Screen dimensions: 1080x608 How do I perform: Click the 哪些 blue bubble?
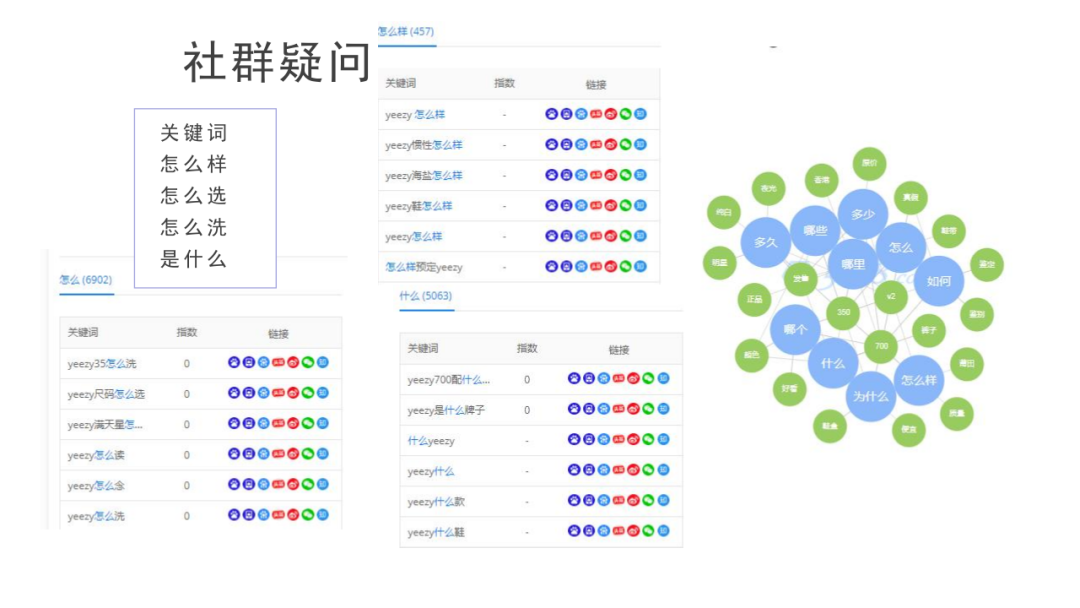(x=815, y=231)
